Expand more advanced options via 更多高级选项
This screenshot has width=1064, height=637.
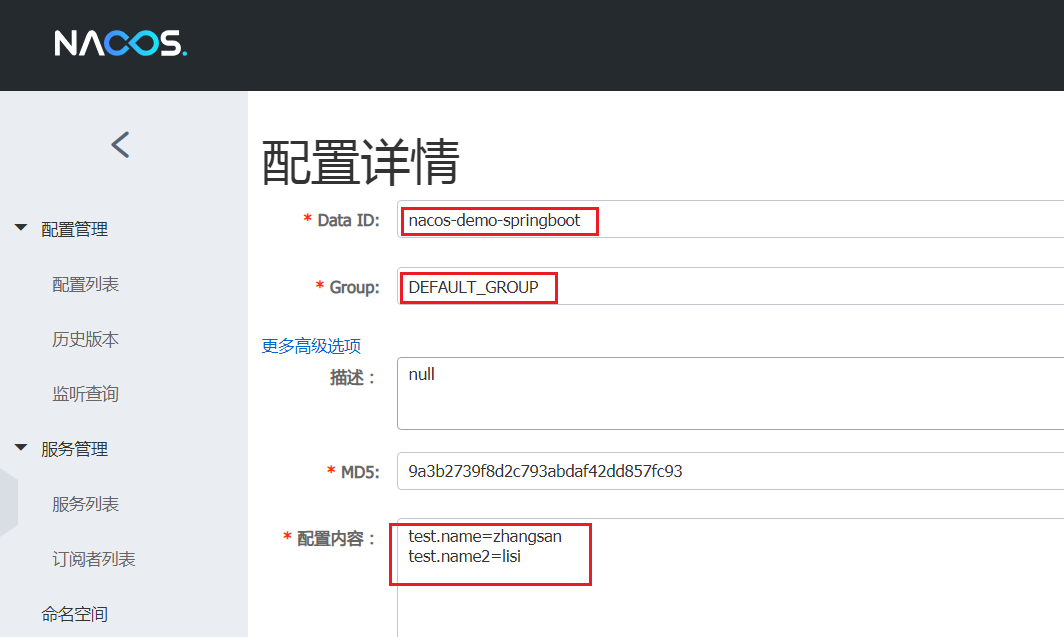(x=311, y=345)
